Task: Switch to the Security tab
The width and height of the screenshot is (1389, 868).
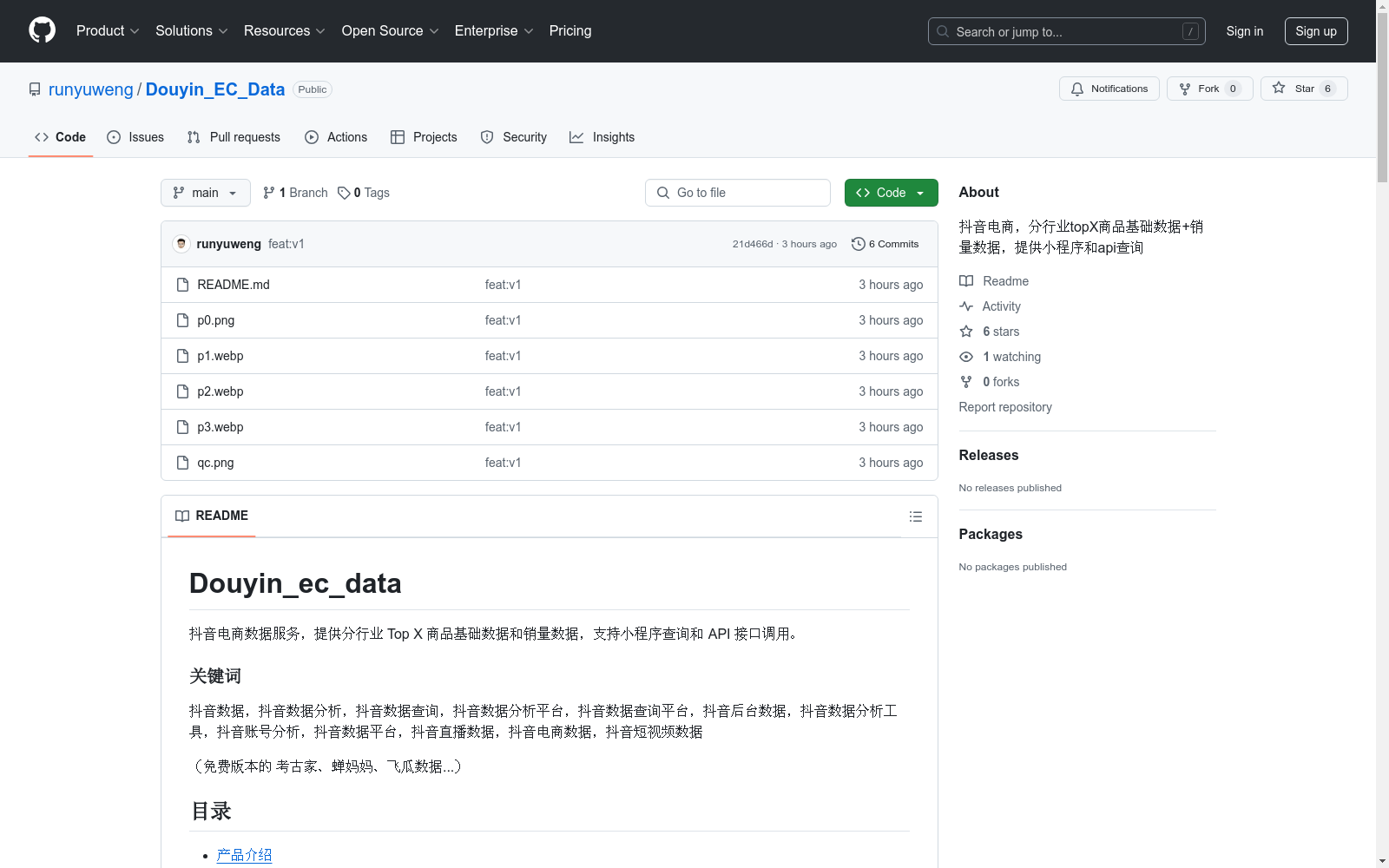Action: pos(514,137)
